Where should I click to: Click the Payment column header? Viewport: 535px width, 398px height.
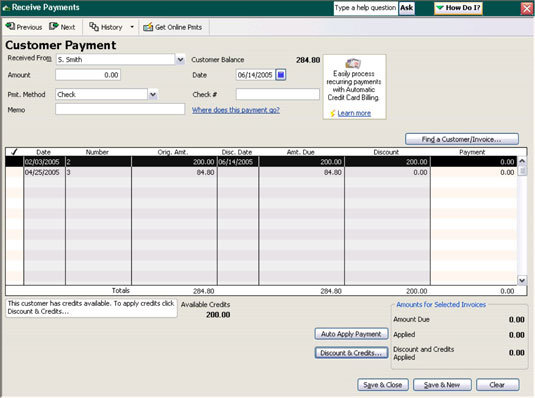coord(472,152)
